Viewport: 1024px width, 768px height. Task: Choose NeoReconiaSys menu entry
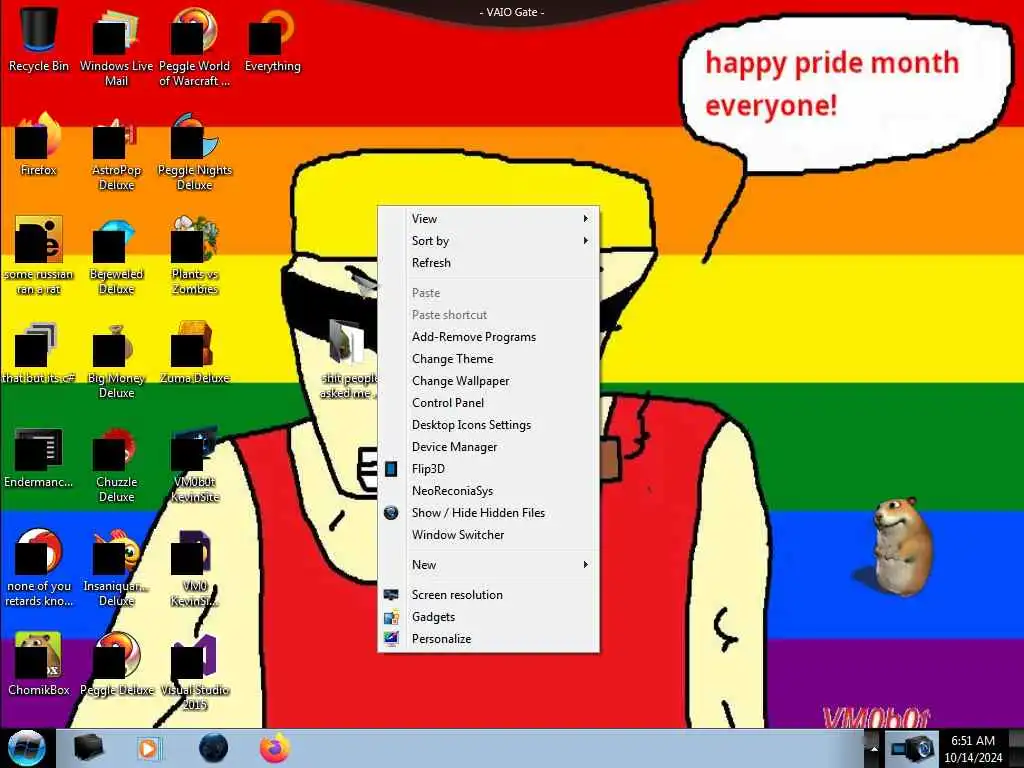click(488, 491)
